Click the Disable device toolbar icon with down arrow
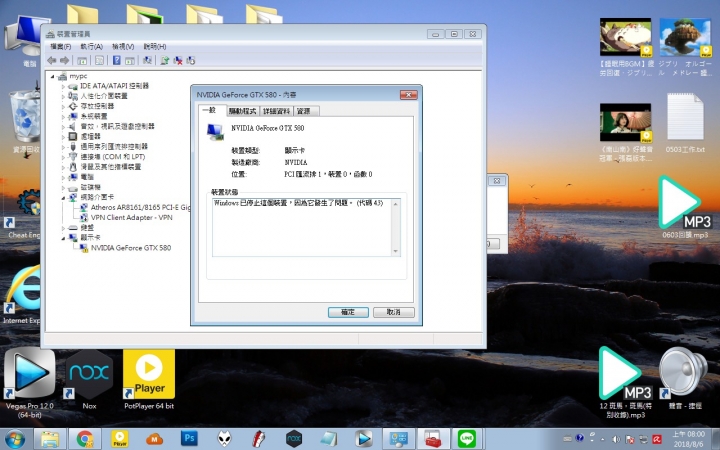The image size is (720, 450). click(191, 60)
